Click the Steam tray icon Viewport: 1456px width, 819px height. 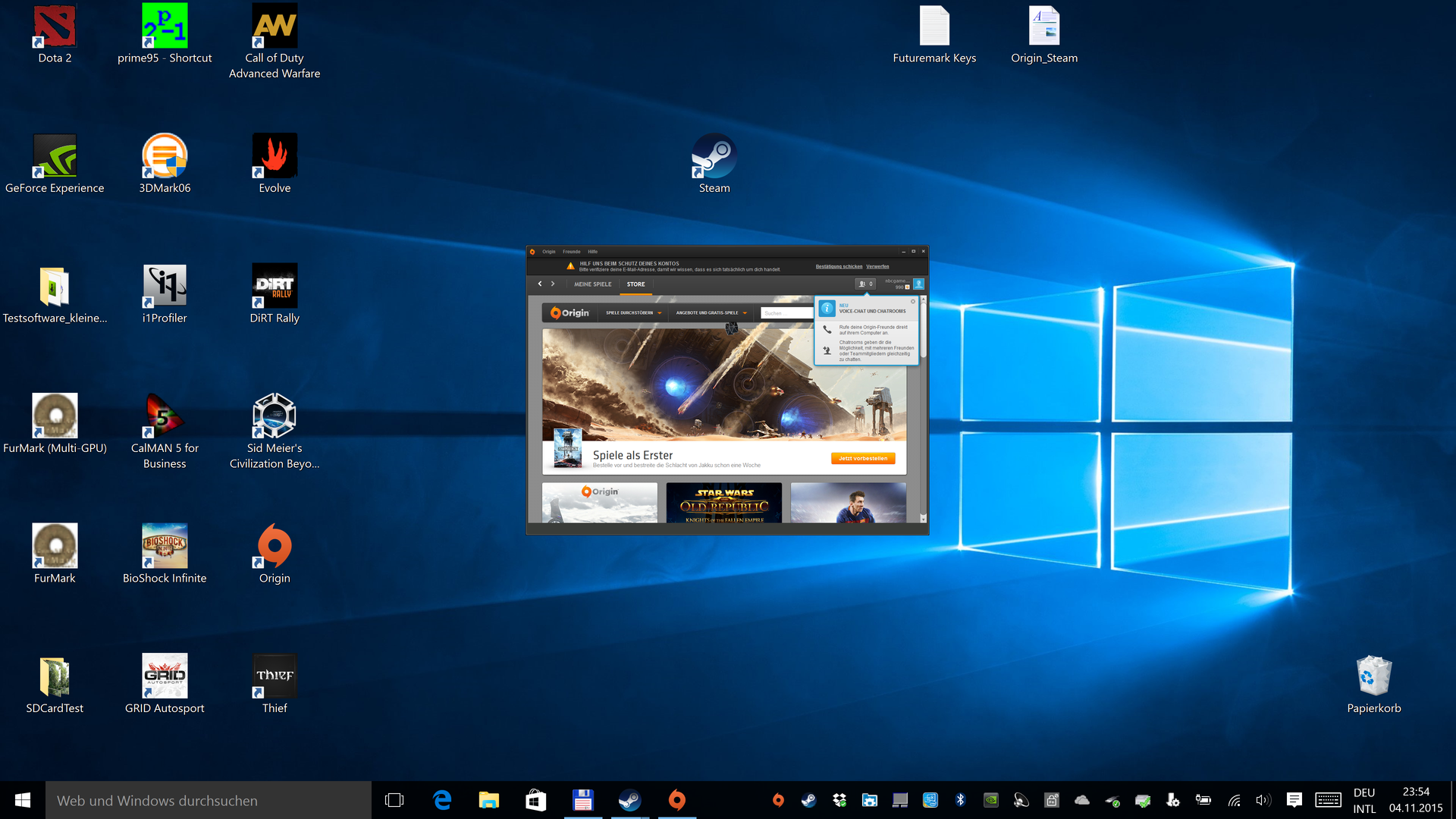808,800
